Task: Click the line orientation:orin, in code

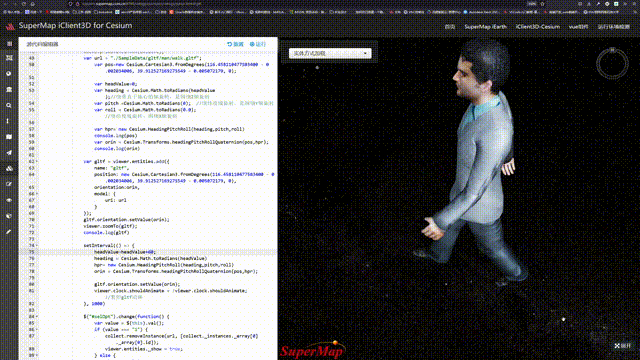Action: click(117, 187)
